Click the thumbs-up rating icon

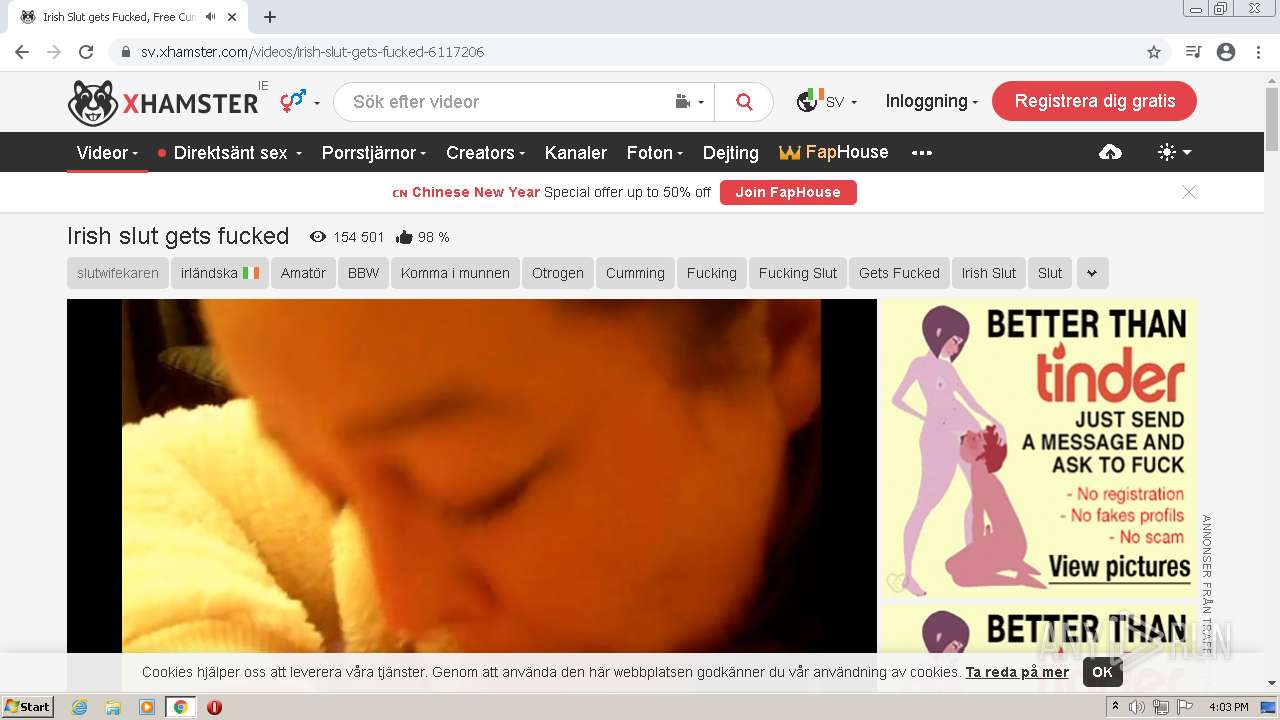point(404,237)
